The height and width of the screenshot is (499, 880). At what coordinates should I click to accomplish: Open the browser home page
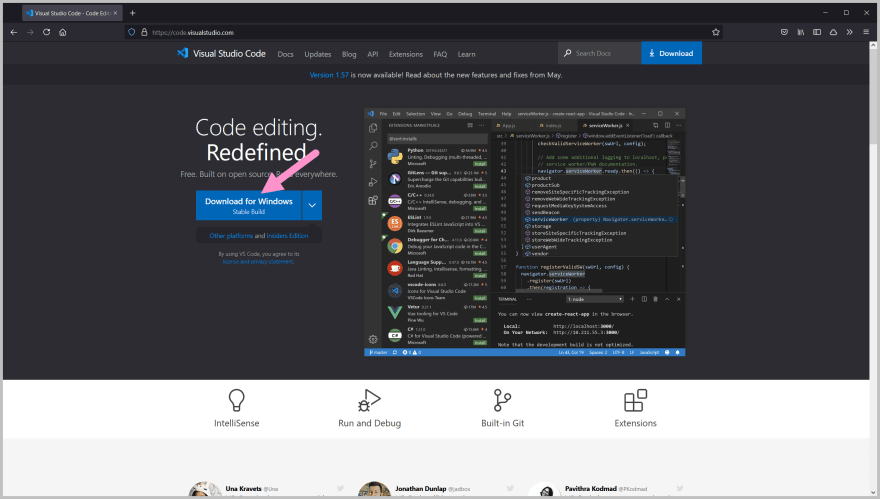pos(63,32)
